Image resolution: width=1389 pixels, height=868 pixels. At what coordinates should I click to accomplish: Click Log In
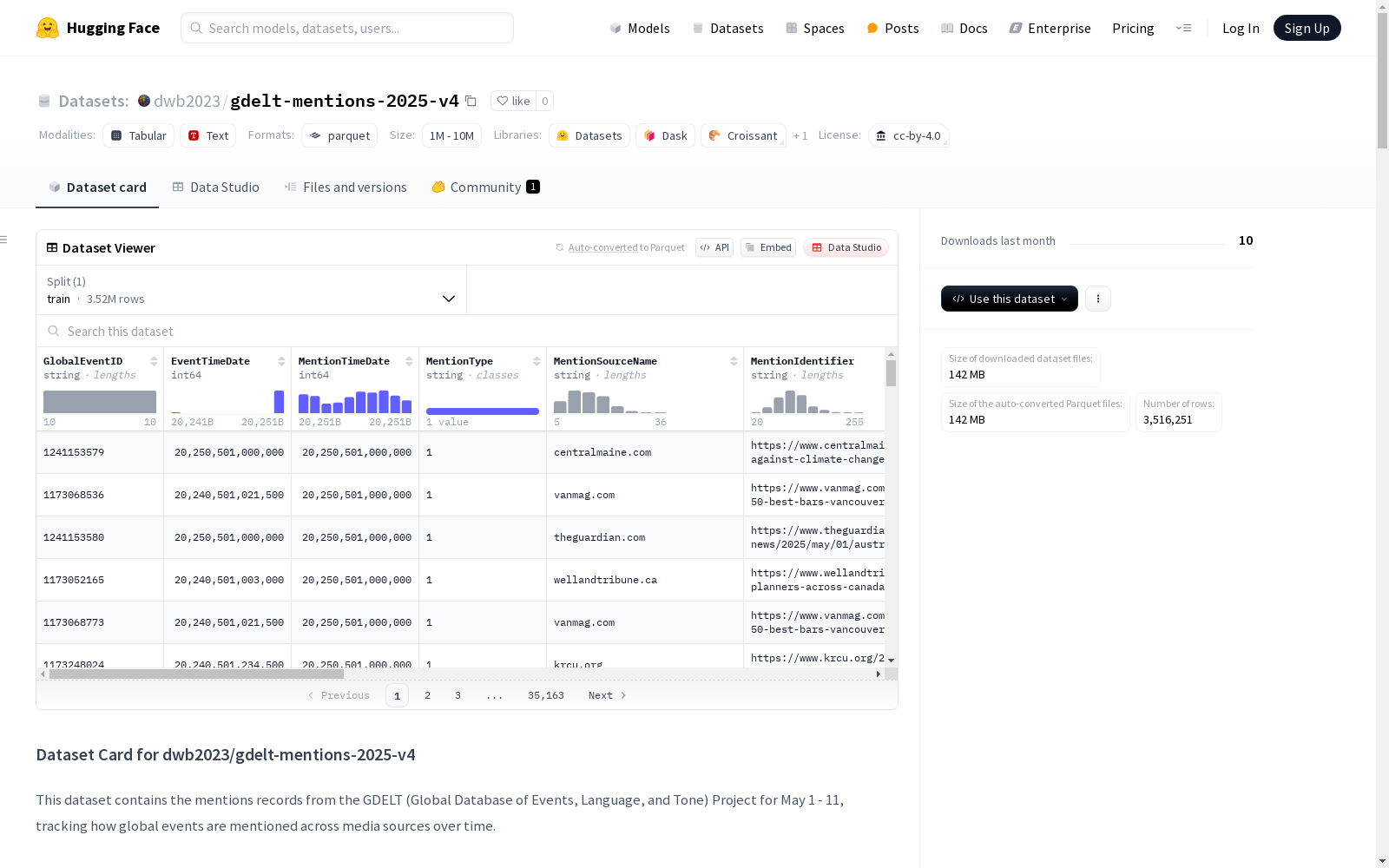[1241, 28]
